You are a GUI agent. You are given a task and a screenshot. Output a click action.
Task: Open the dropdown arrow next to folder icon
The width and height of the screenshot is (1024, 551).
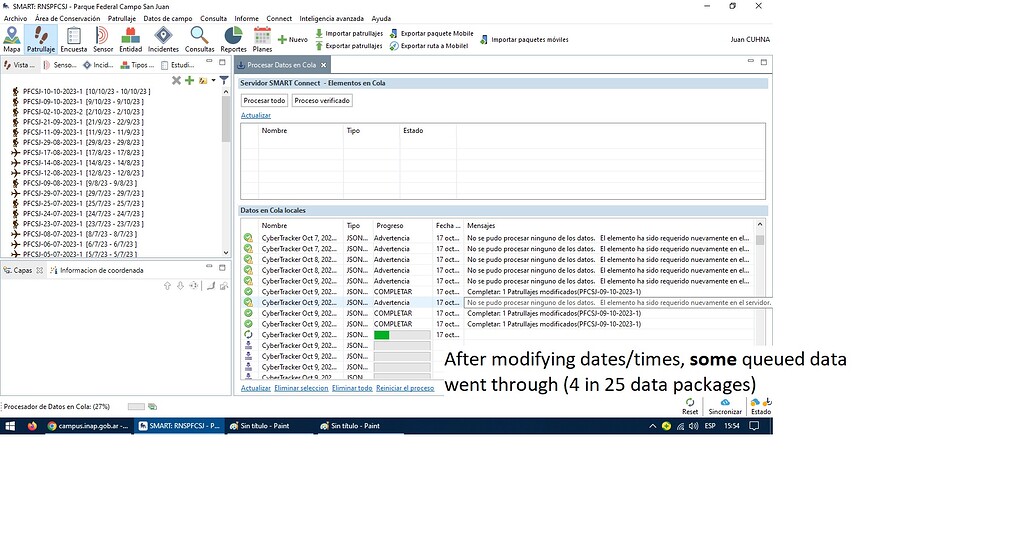(214, 80)
